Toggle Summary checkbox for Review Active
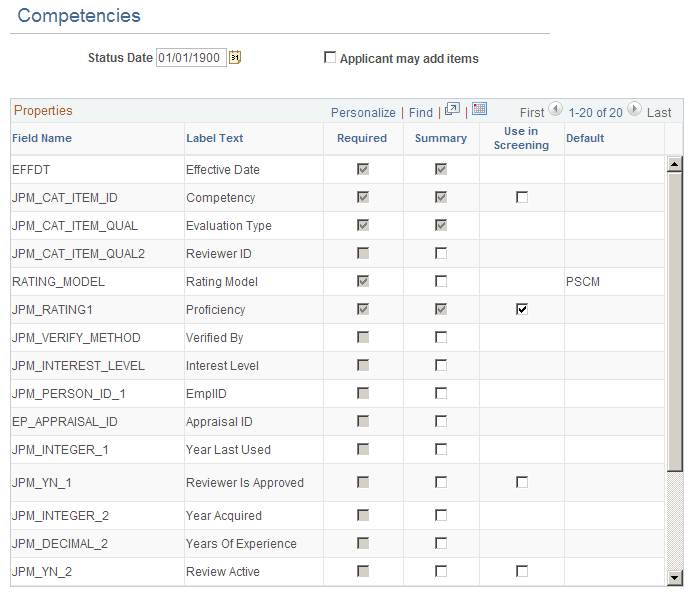 [441, 571]
